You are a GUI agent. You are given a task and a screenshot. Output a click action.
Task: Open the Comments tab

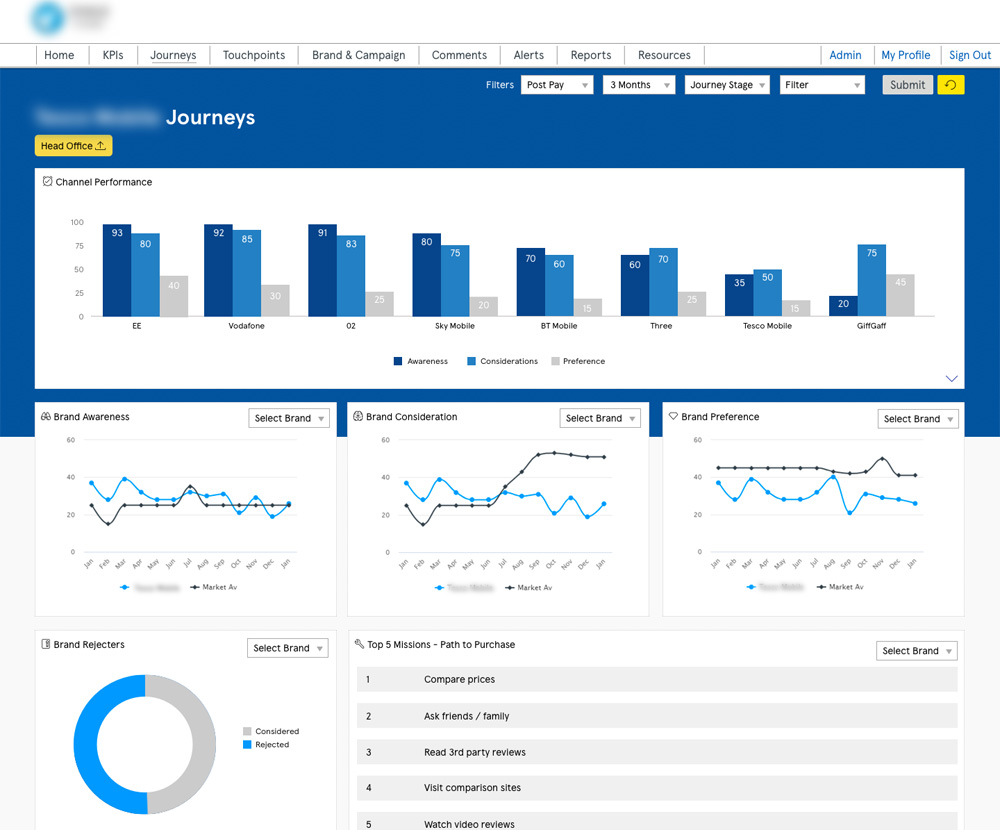click(459, 55)
